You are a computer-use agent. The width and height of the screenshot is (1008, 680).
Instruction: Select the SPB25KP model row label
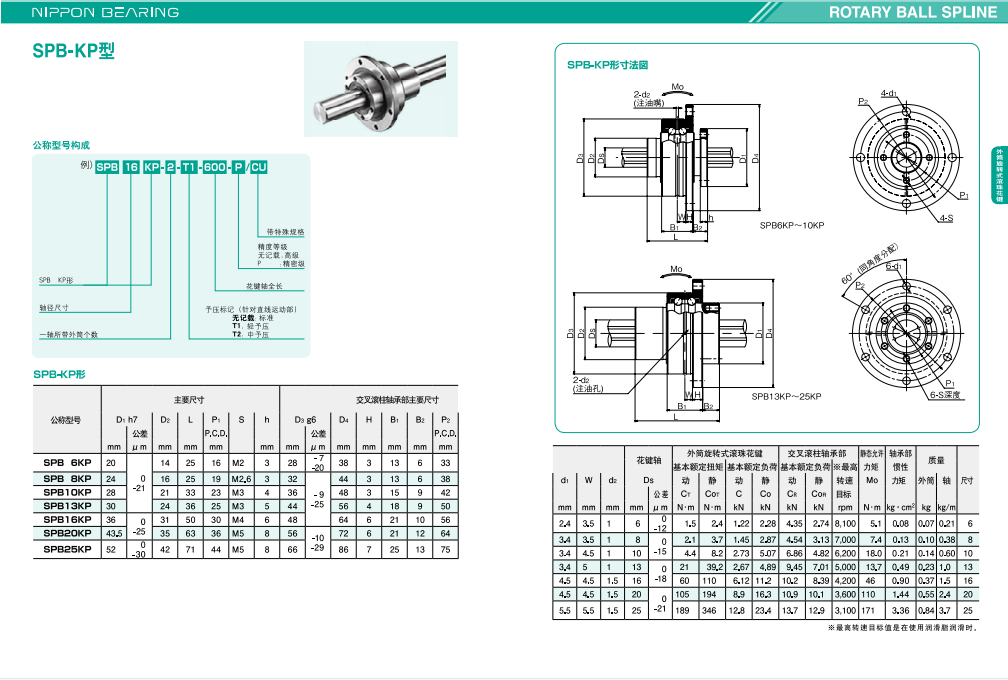point(68,550)
